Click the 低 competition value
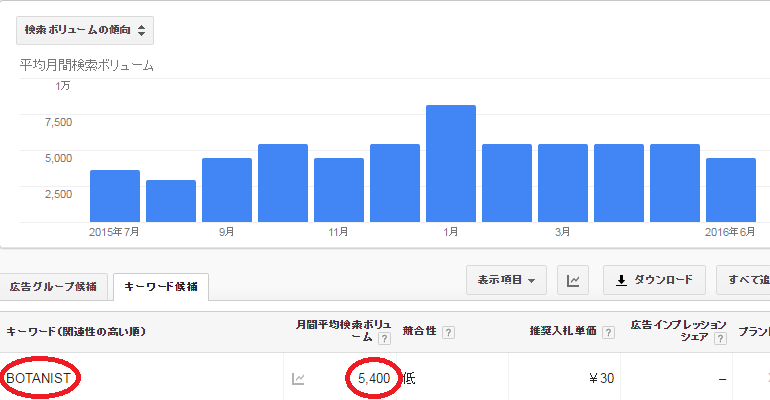Viewport: 770px width, 400px height. click(x=409, y=378)
